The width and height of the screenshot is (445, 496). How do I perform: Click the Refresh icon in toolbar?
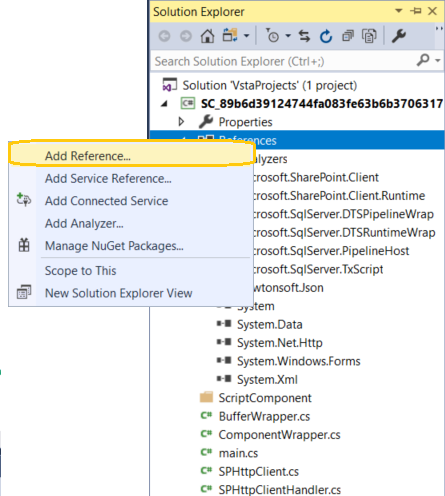326,36
